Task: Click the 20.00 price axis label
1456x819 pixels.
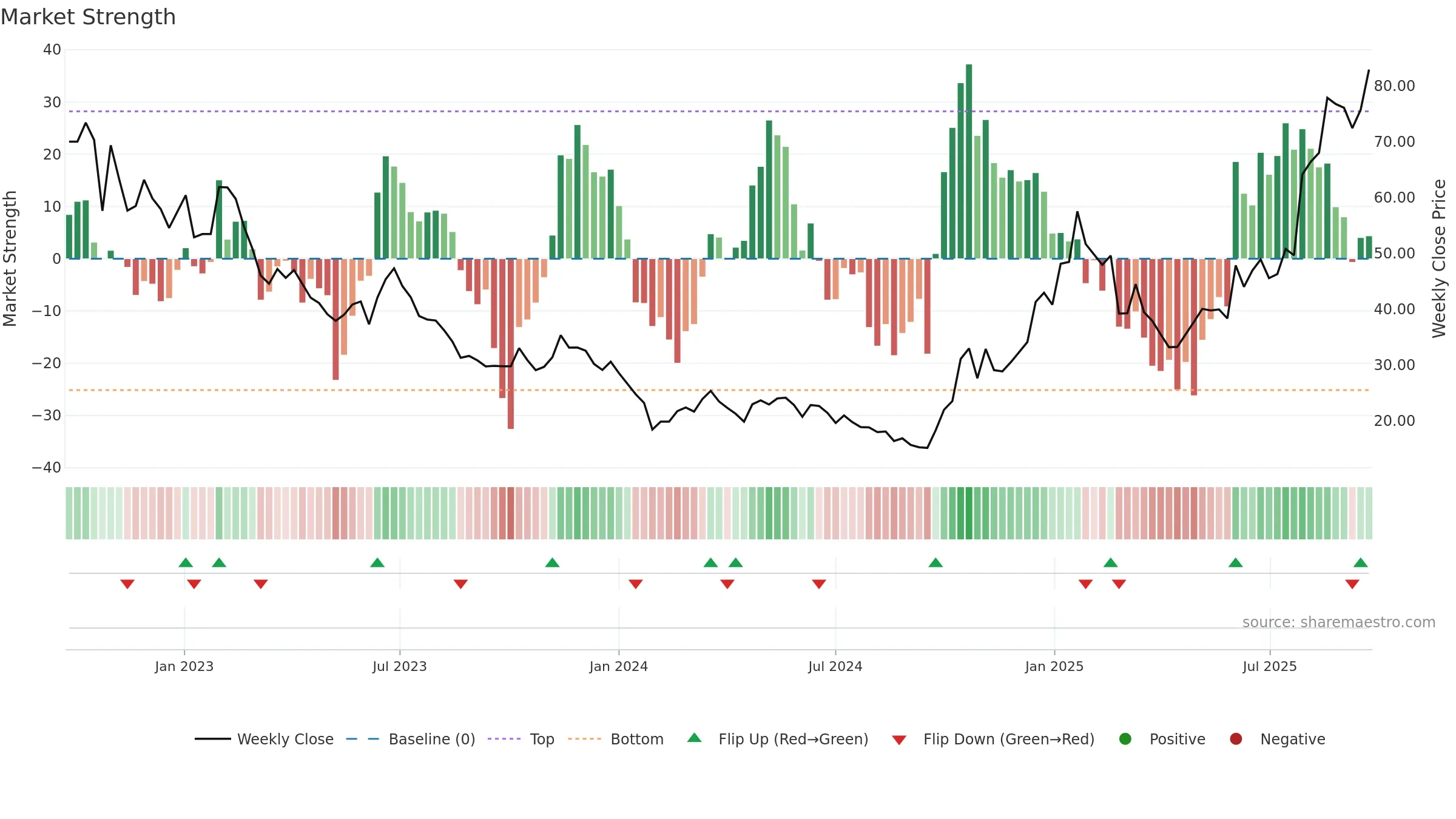Action: coord(1395,420)
